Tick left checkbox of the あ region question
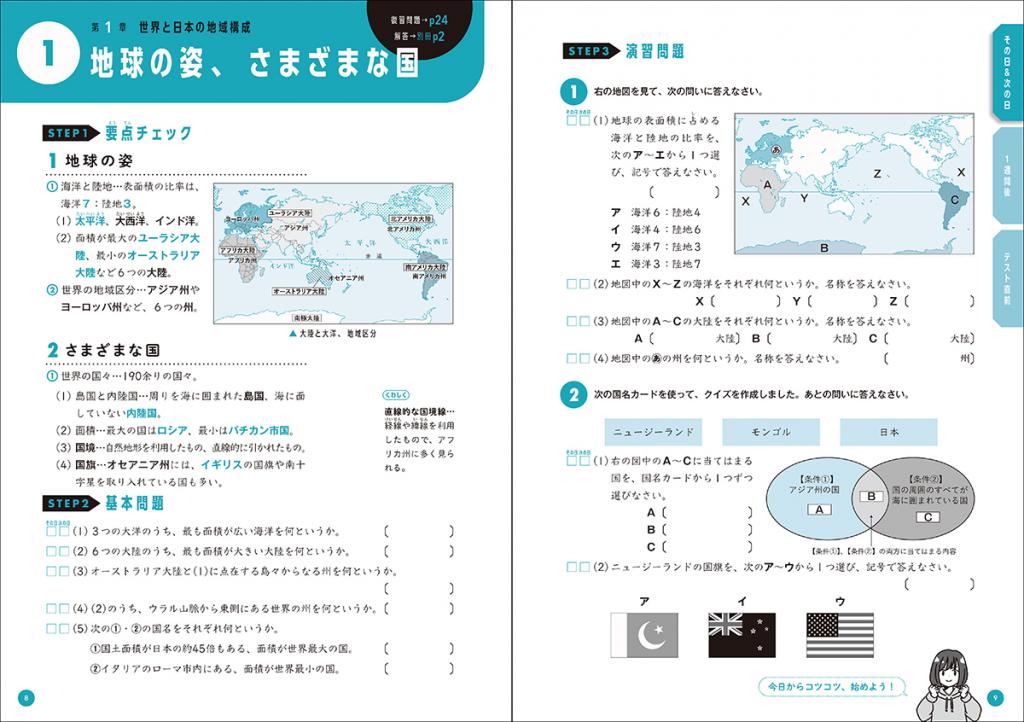 point(572,358)
